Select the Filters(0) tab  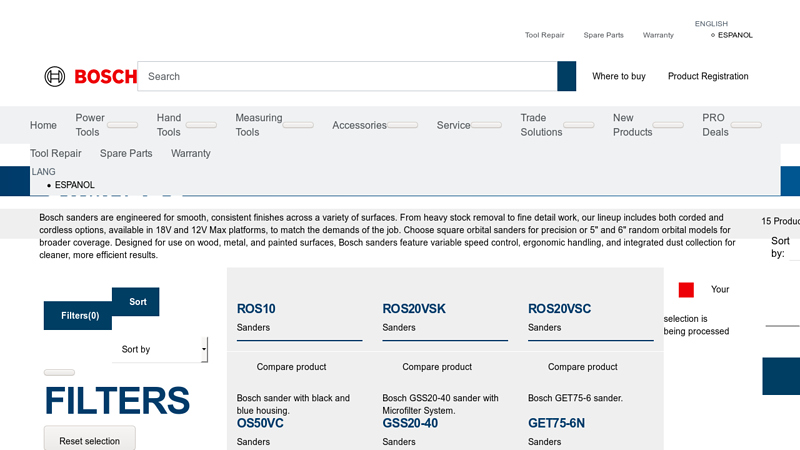[80, 315]
